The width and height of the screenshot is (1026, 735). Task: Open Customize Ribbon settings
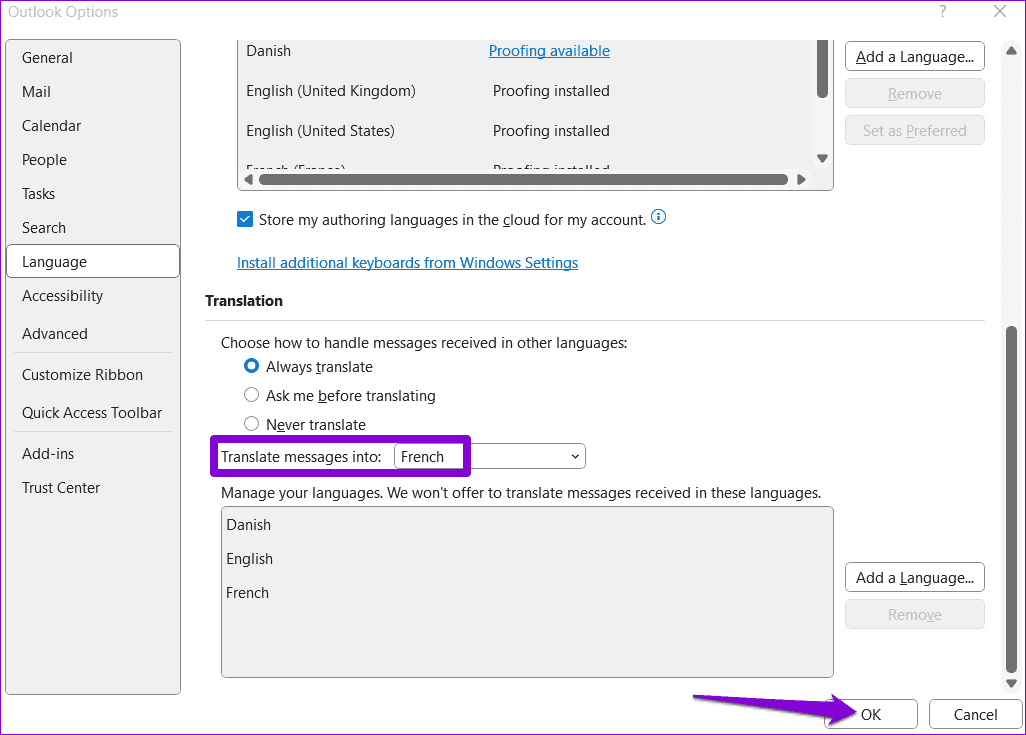pyautogui.click(x=93, y=374)
